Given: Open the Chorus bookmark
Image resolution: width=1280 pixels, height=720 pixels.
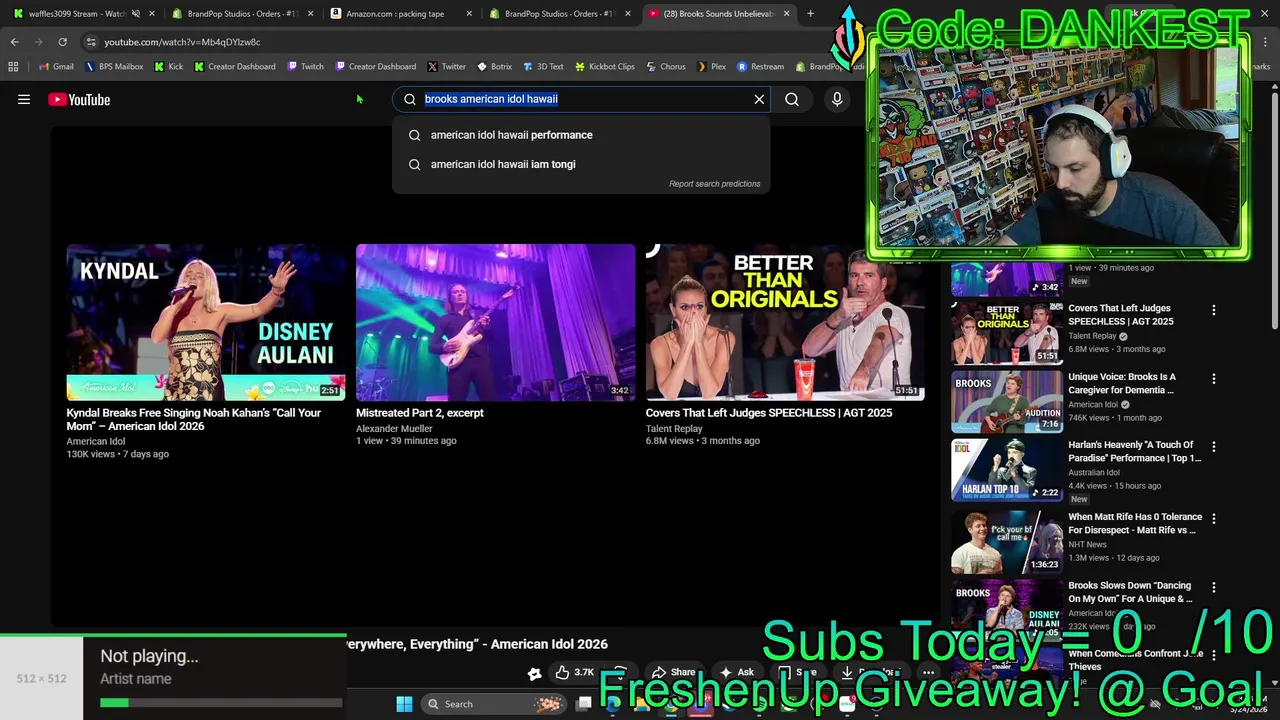Looking at the screenshot, I should (666, 67).
